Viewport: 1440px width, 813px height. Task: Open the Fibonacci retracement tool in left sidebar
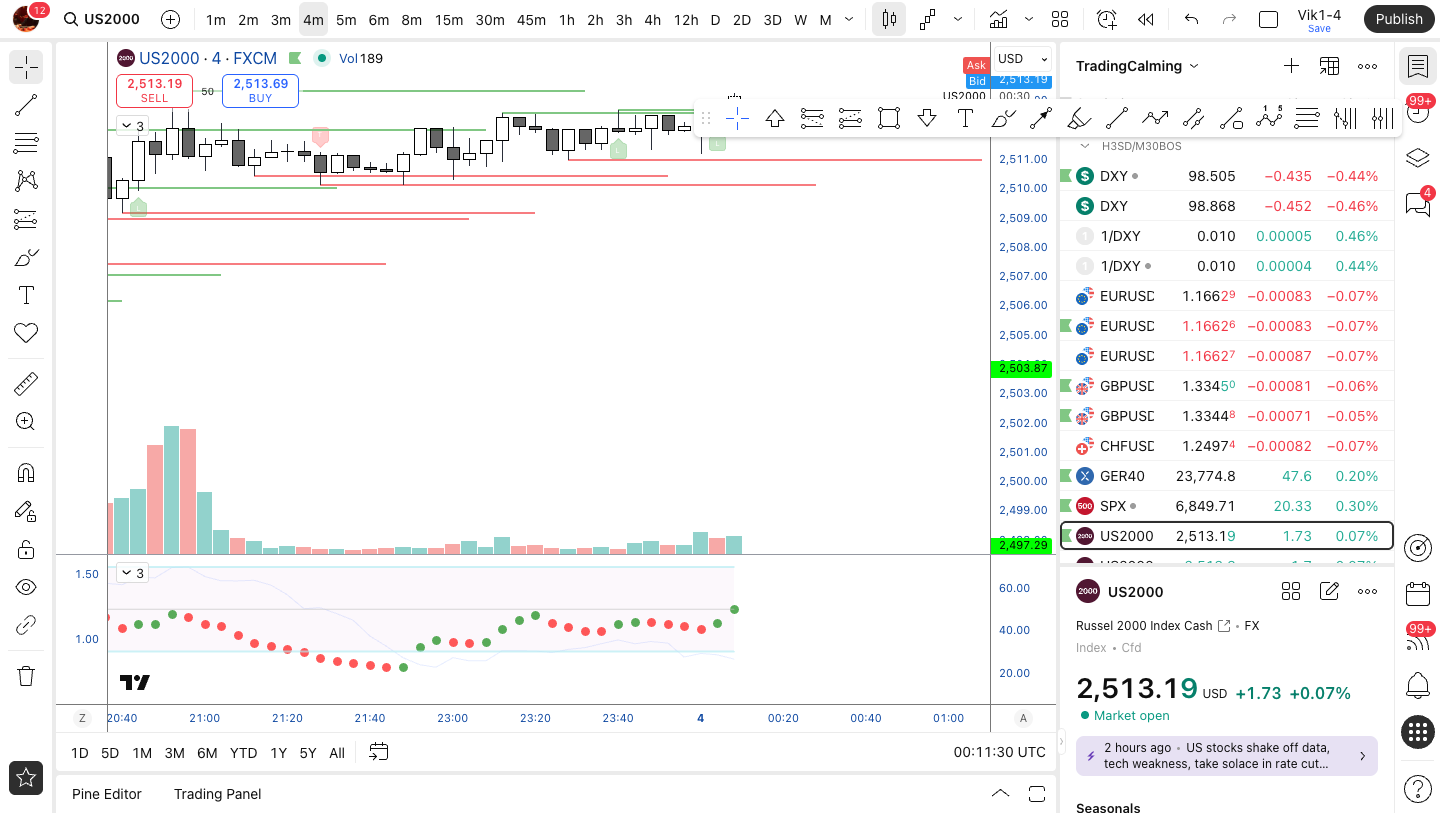coord(26,143)
